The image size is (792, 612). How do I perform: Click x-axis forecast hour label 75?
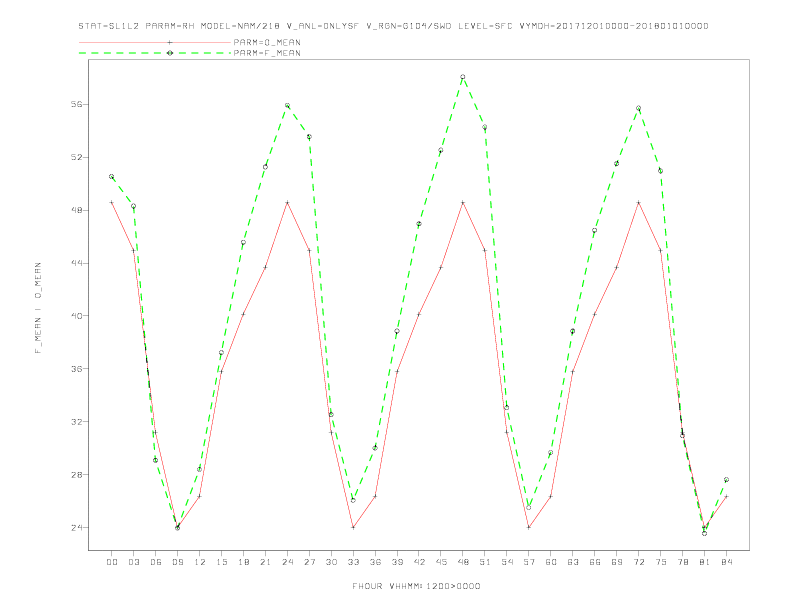click(x=661, y=562)
